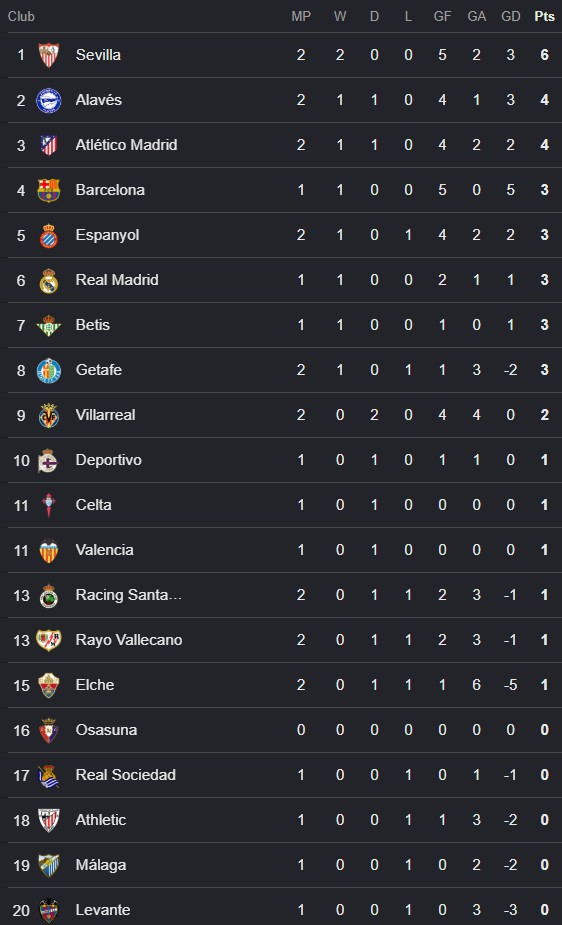The width and height of the screenshot is (562, 925).
Task: Click the Levante club crest icon
Action: [48, 910]
